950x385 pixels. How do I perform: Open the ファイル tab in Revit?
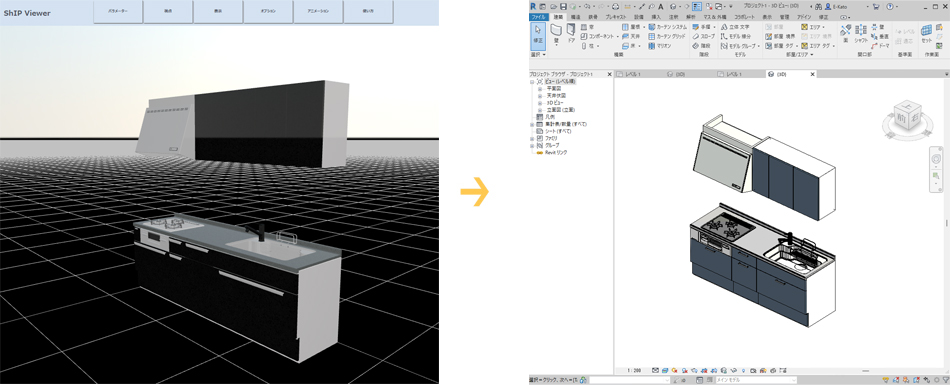tap(539, 17)
